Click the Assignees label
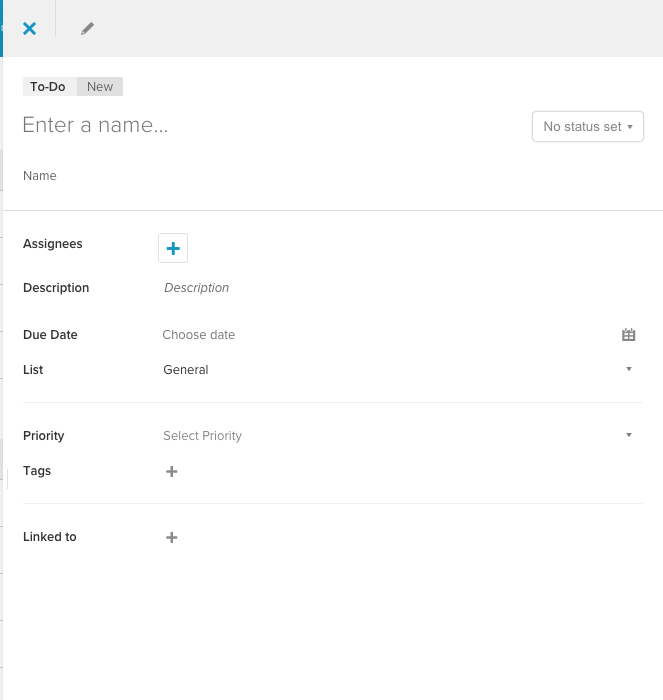 (53, 244)
